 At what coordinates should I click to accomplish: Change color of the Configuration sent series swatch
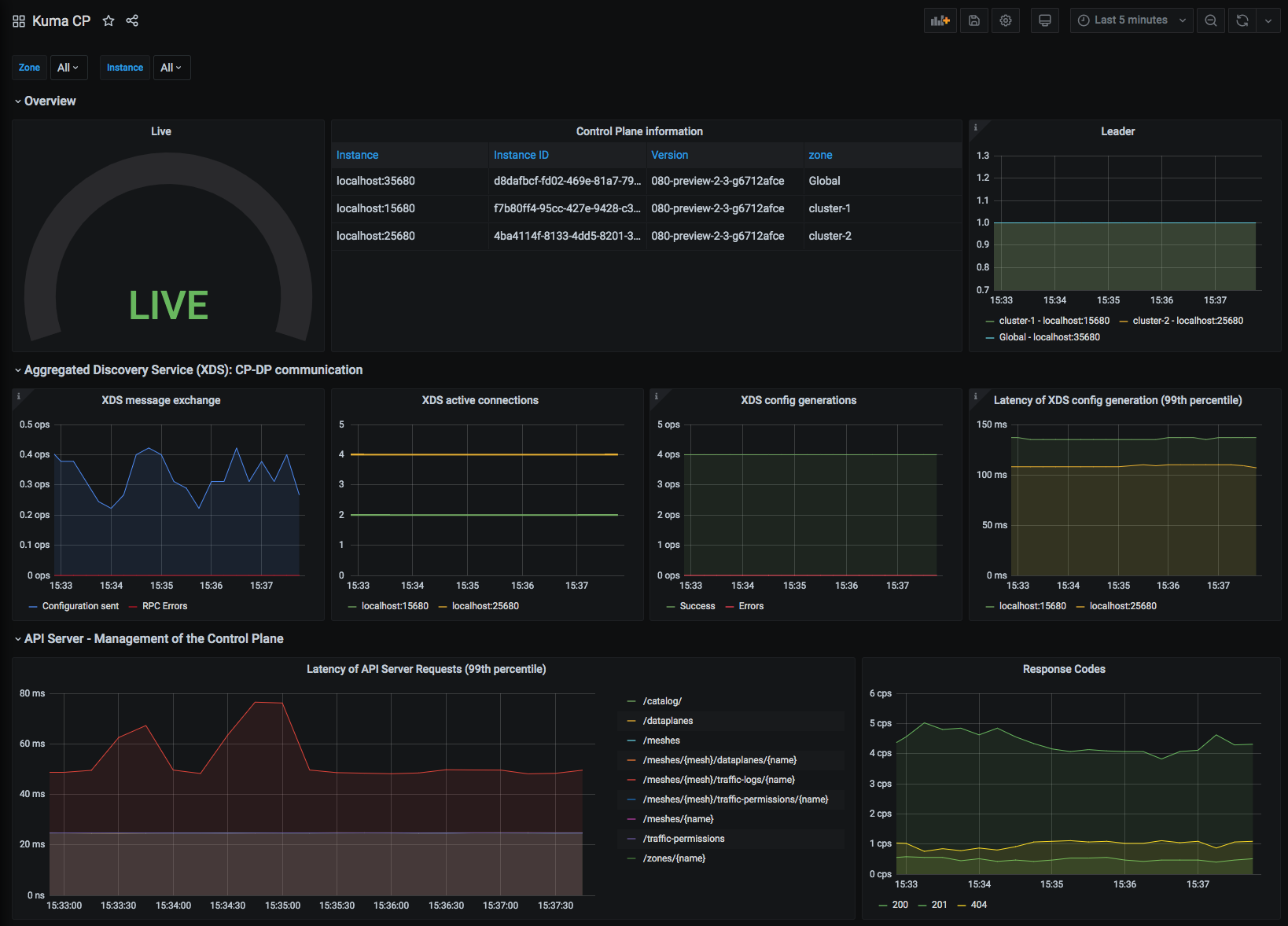[31, 605]
